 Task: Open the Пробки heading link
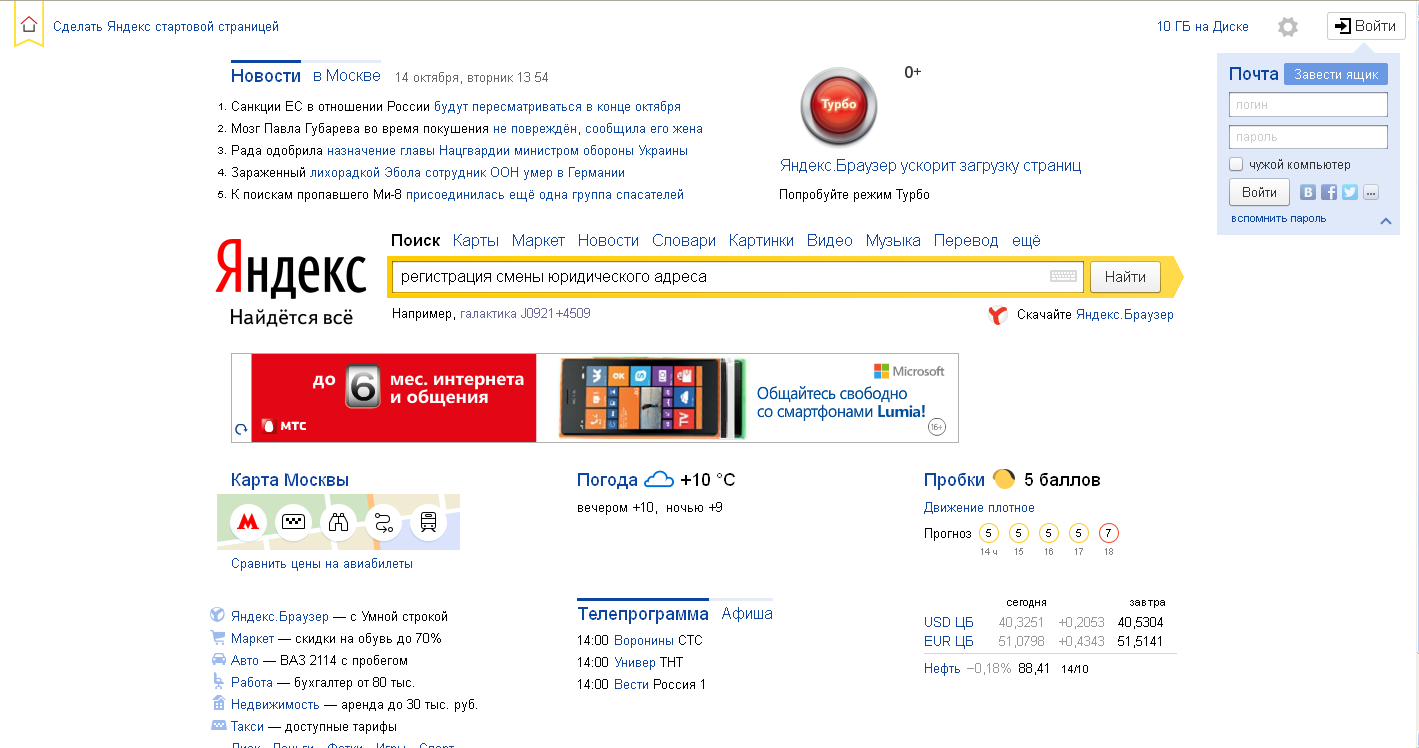tap(955, 480)
